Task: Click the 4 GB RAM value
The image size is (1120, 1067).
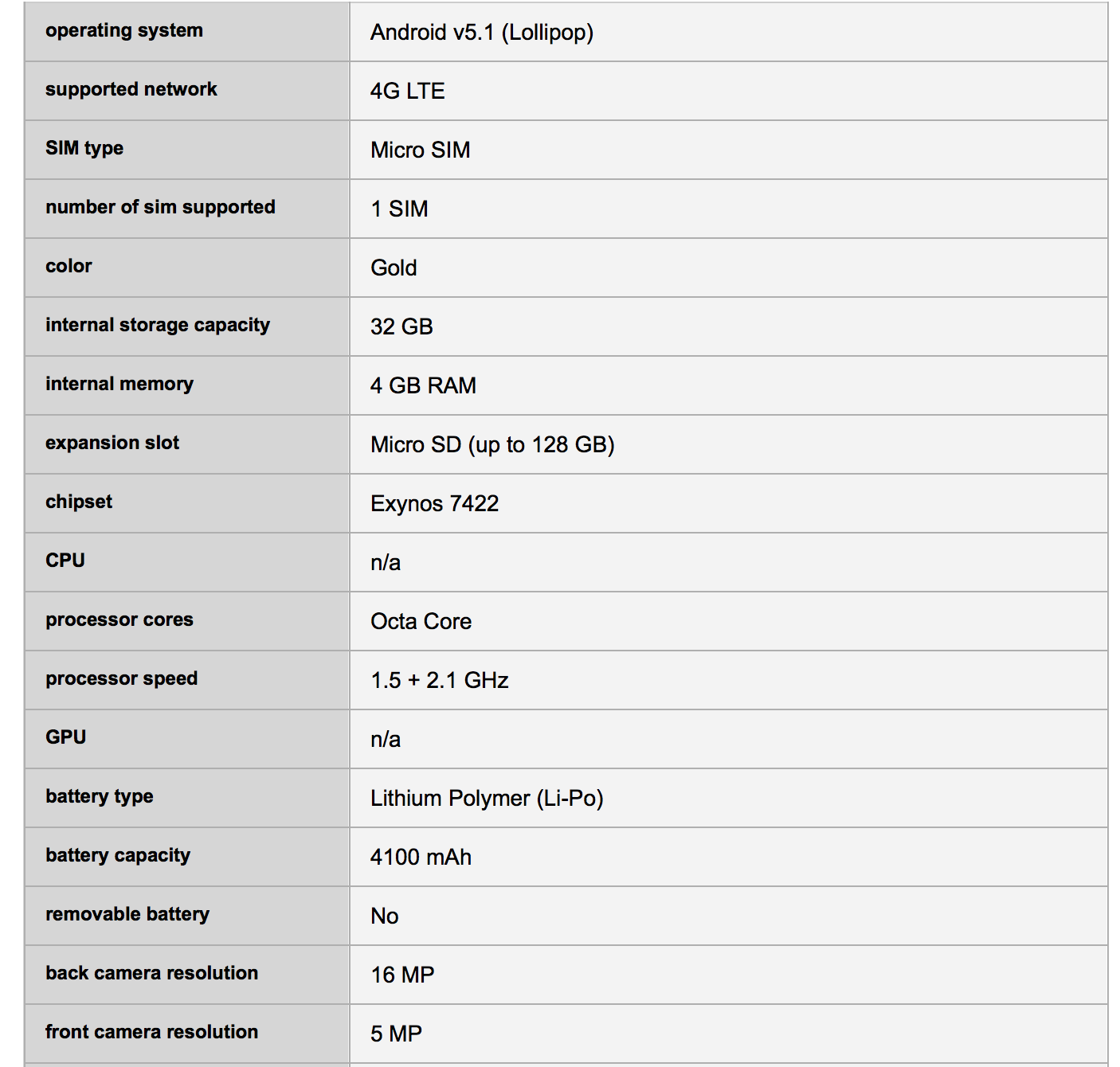Action: point(423,386)
